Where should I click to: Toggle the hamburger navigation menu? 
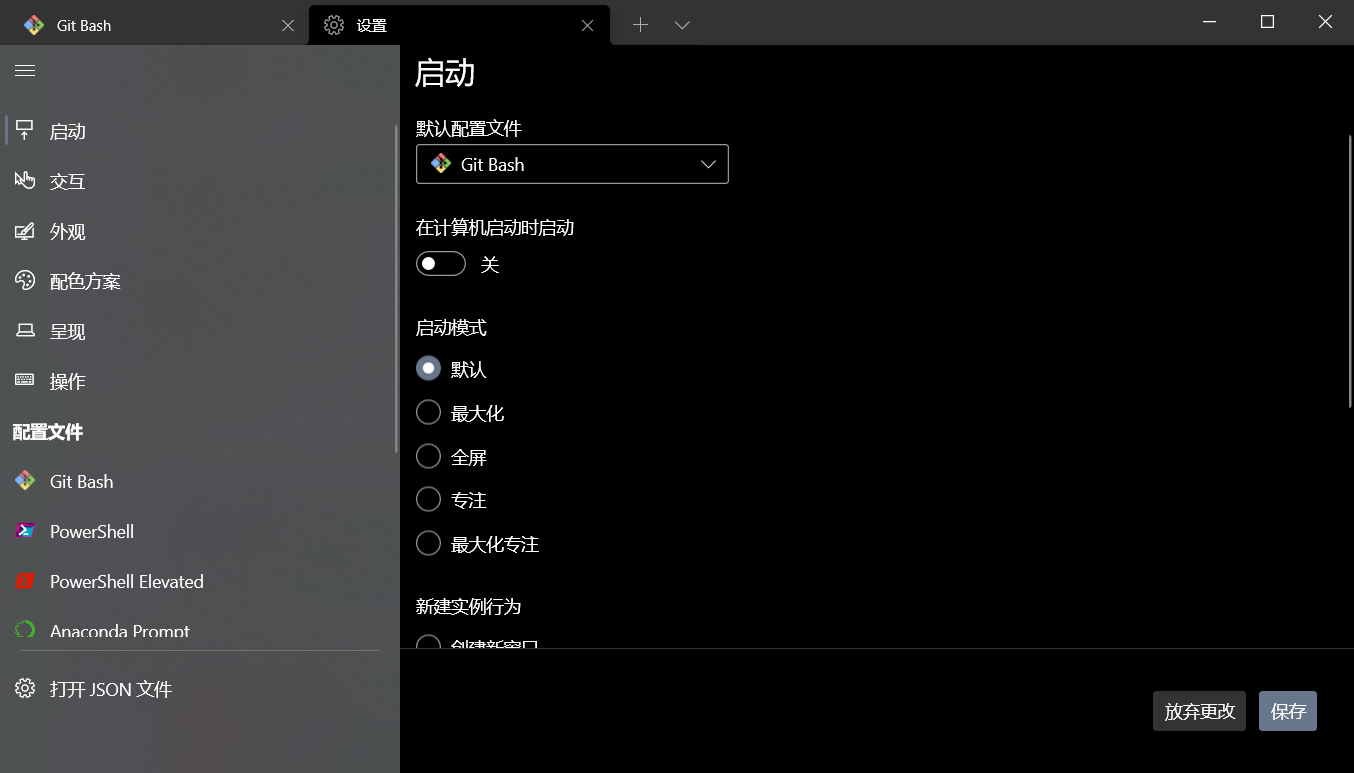point(25,70)
